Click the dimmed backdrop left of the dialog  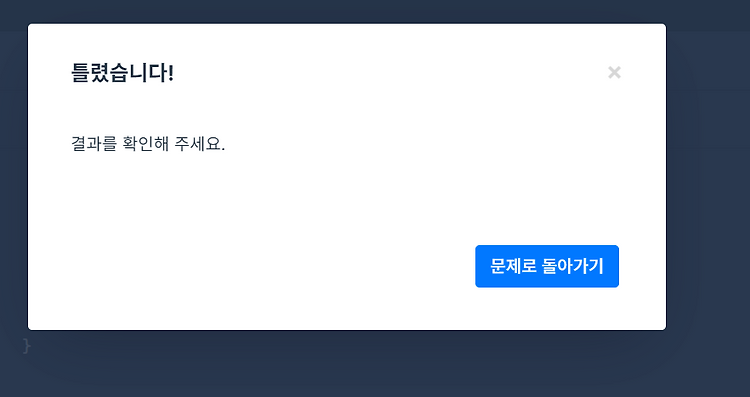point(13,177)
